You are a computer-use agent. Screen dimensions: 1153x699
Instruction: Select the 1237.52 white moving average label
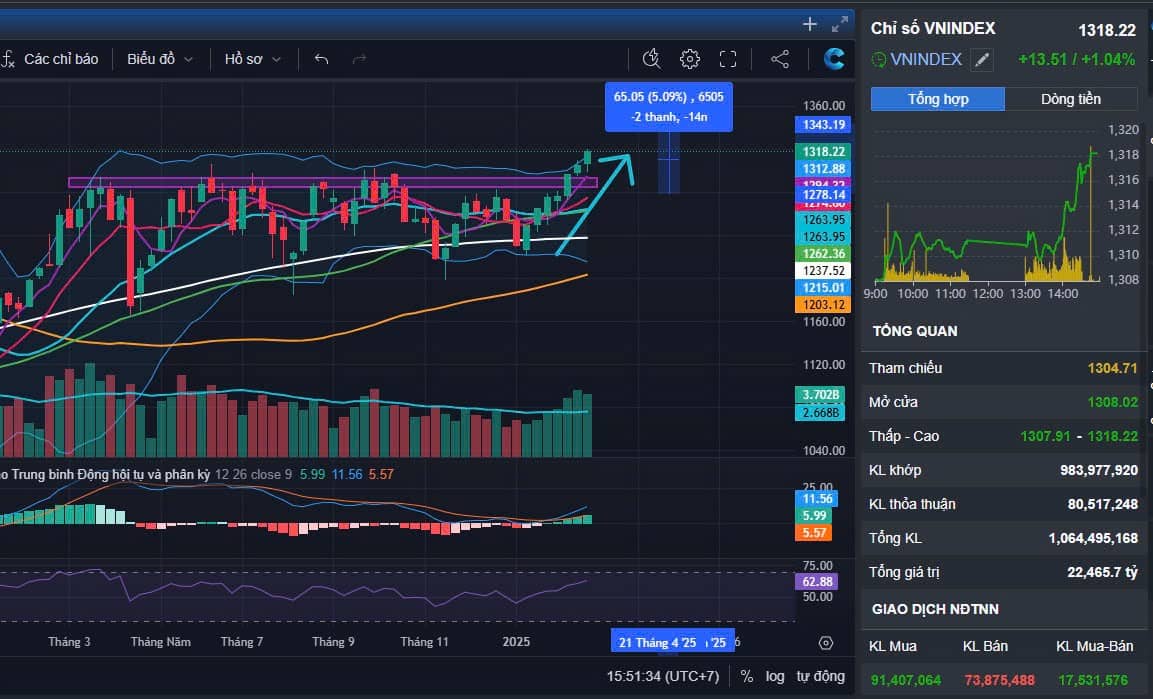(x=823, y=270)
